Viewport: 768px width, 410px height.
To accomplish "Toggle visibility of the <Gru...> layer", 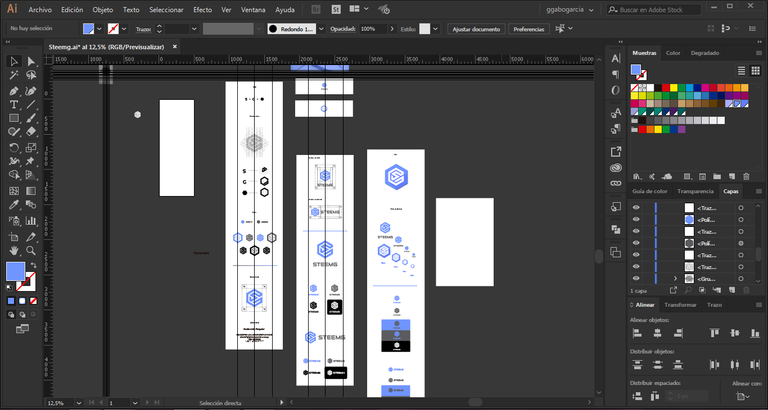I will (x=636, y=279).
